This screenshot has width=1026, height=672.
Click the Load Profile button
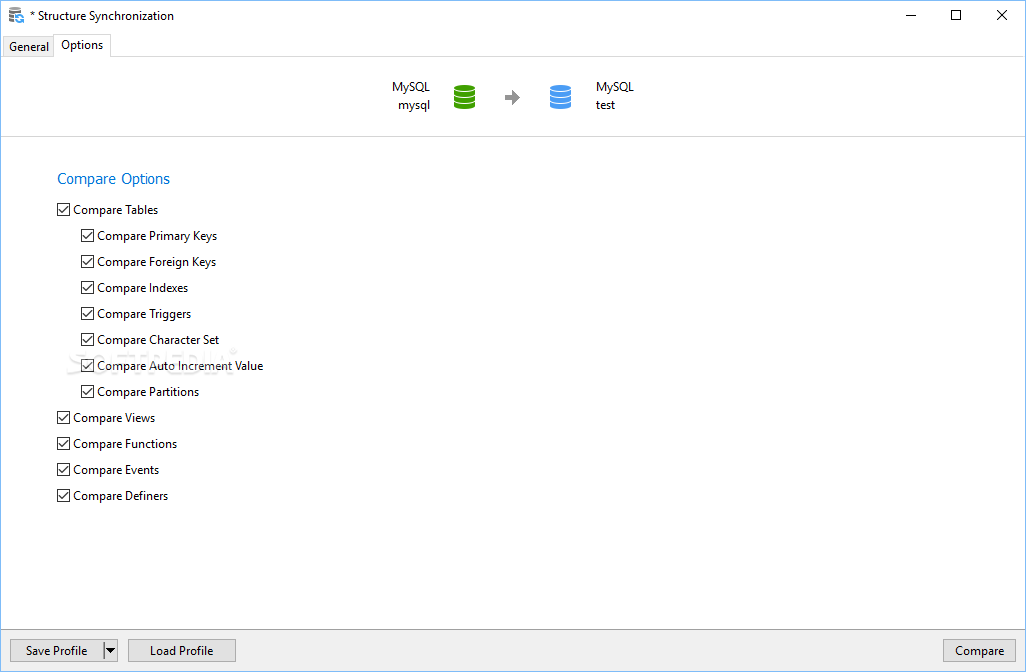(x=181, y=650)
